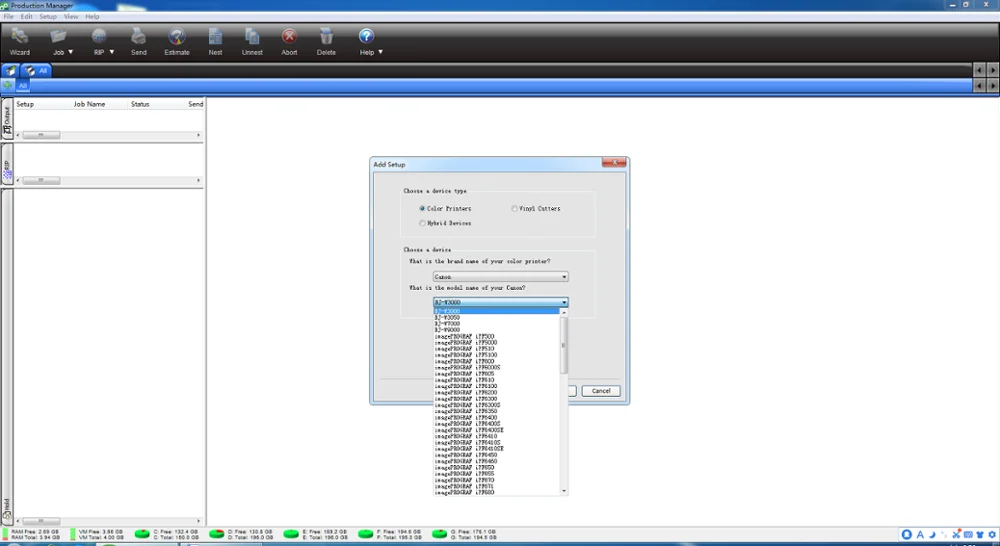
Task: Click the C drive disk usage icon
Action: coord(142,534)
